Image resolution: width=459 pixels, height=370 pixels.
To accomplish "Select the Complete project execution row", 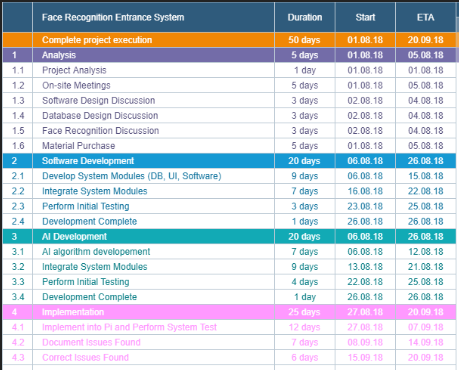I will tap(229, 40).
